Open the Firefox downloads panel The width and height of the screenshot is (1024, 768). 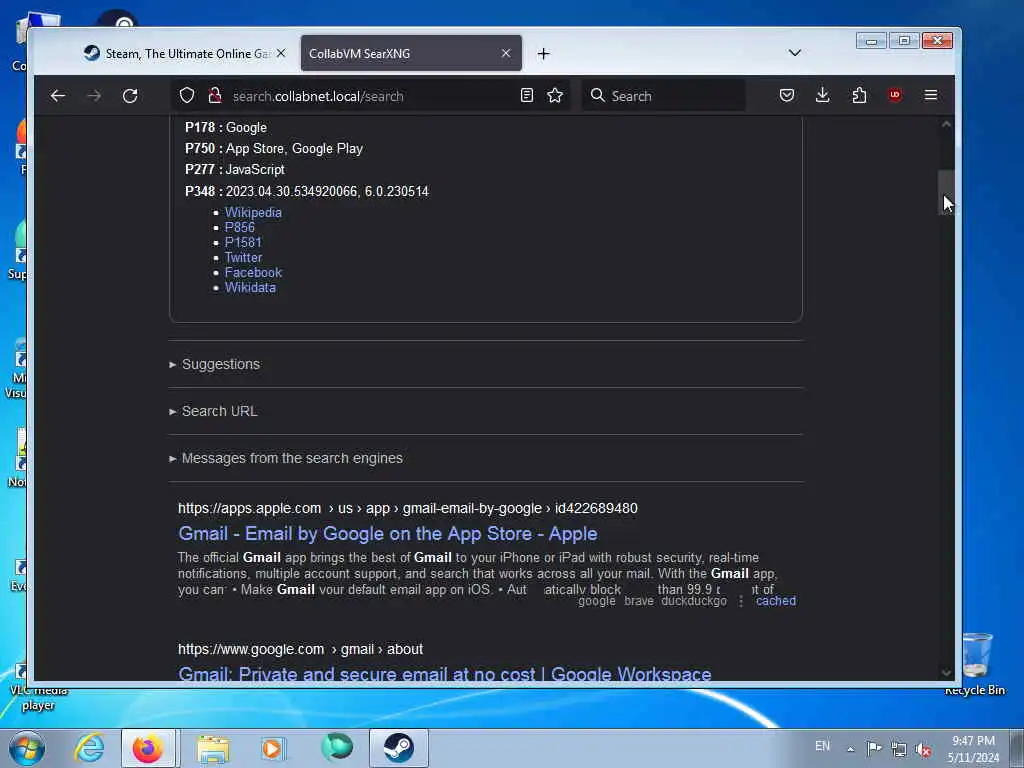823,95
